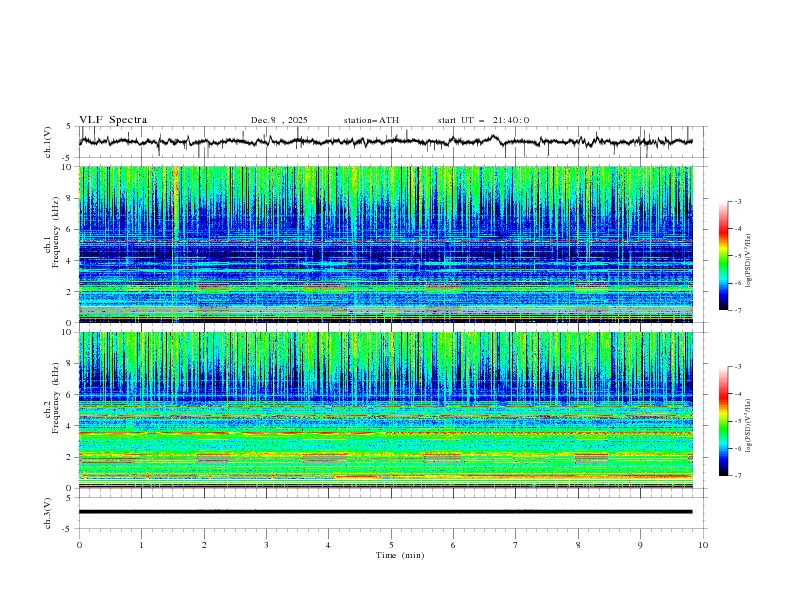Click the ch.3 black waveform band
The image size is (792, 612).
coord(385,512)
